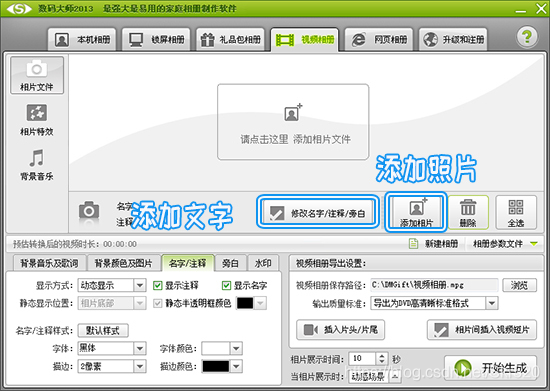Toggle the 显示注释 checkbox
Image resolution: width=550 pixels, height=391 pixels.
(x=157, y=285)
